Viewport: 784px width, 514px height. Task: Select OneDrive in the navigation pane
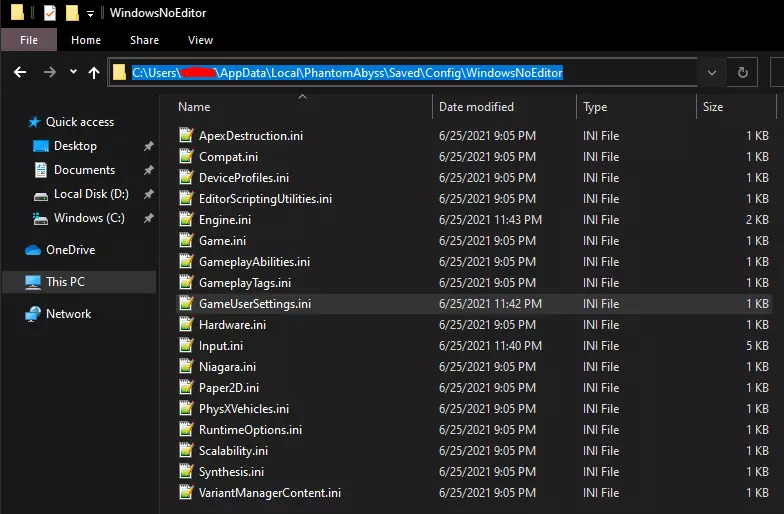pos(70,250)
